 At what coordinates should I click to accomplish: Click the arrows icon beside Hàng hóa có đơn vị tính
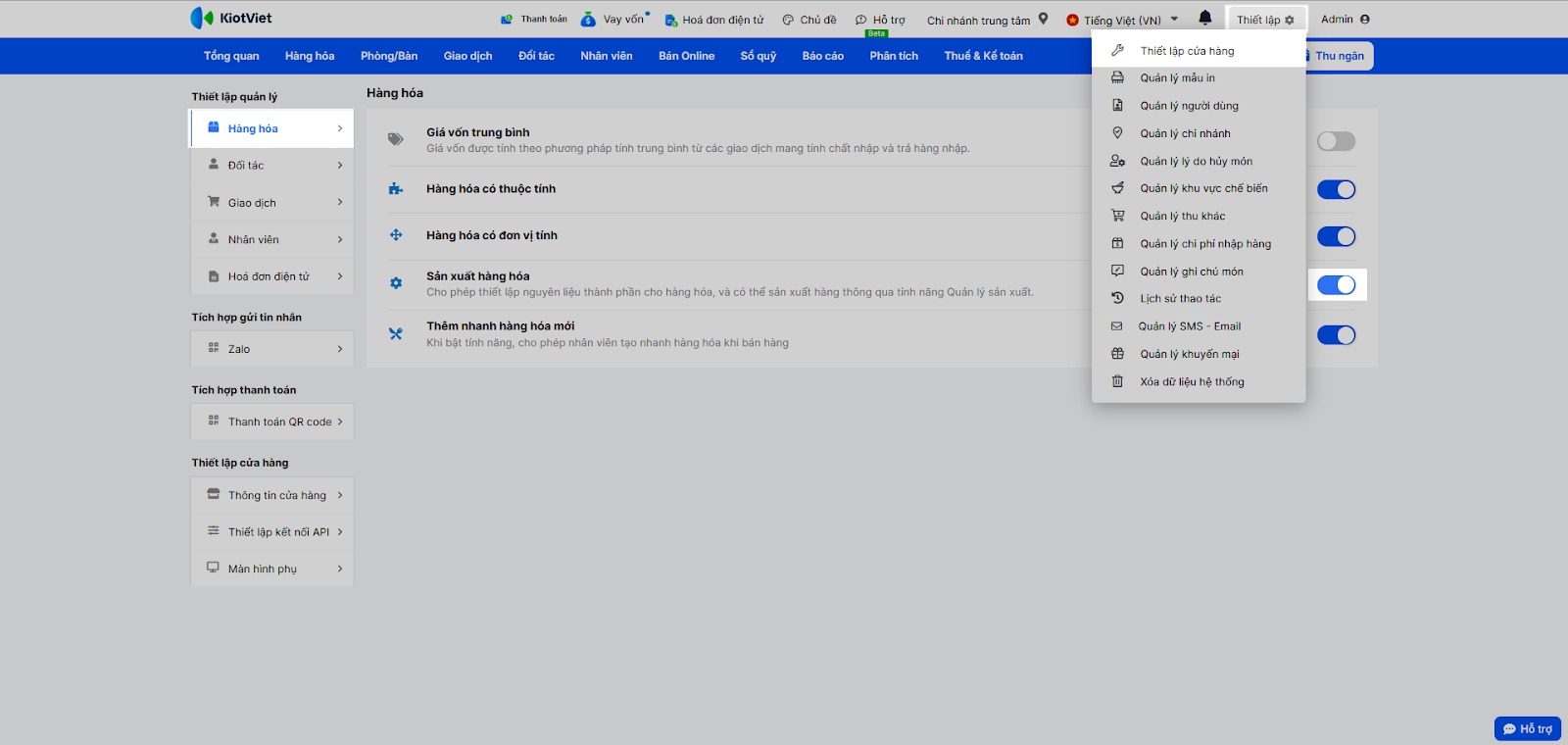click(396, 235)
